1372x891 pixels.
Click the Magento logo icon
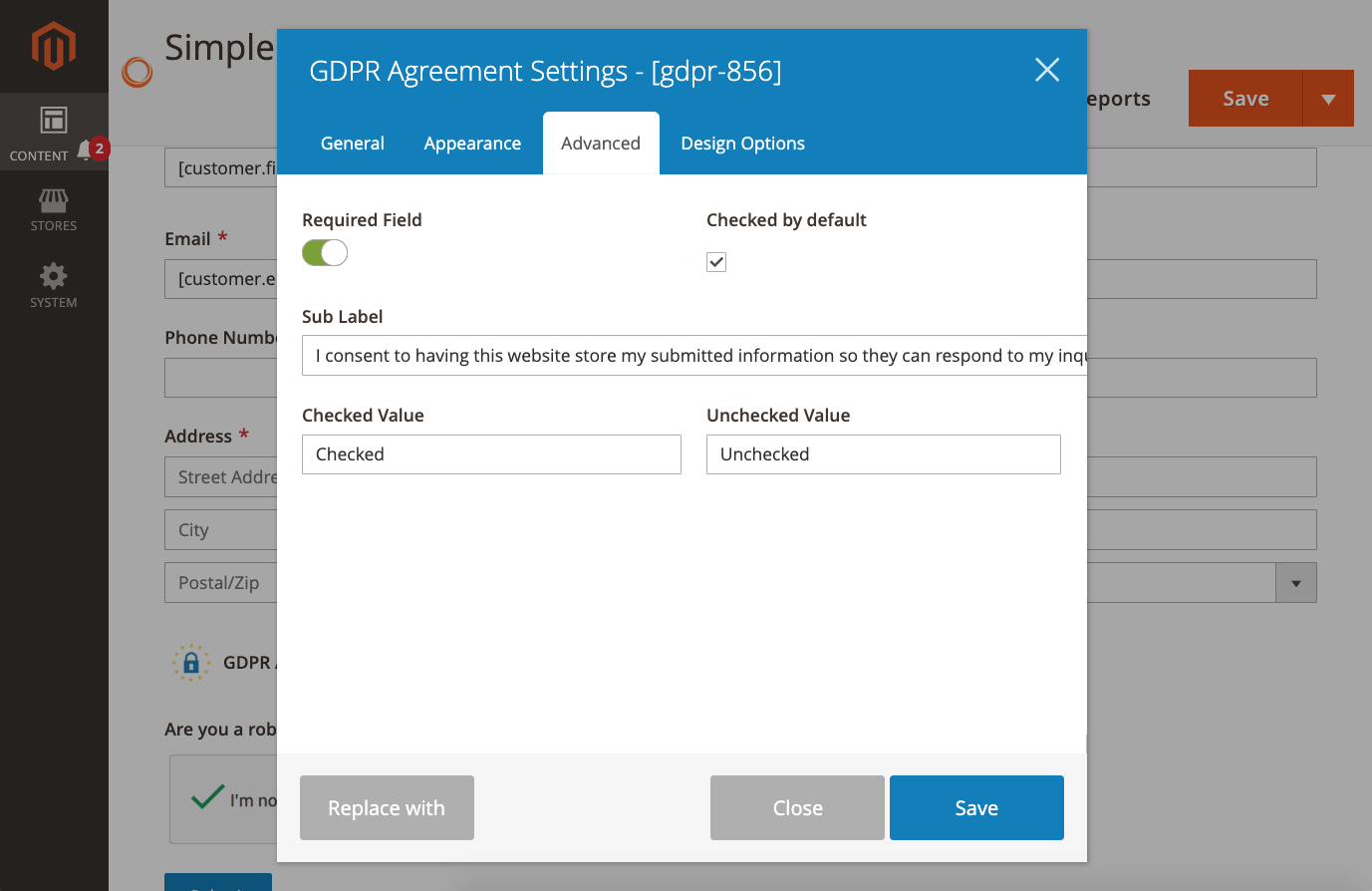coord(54,46)
